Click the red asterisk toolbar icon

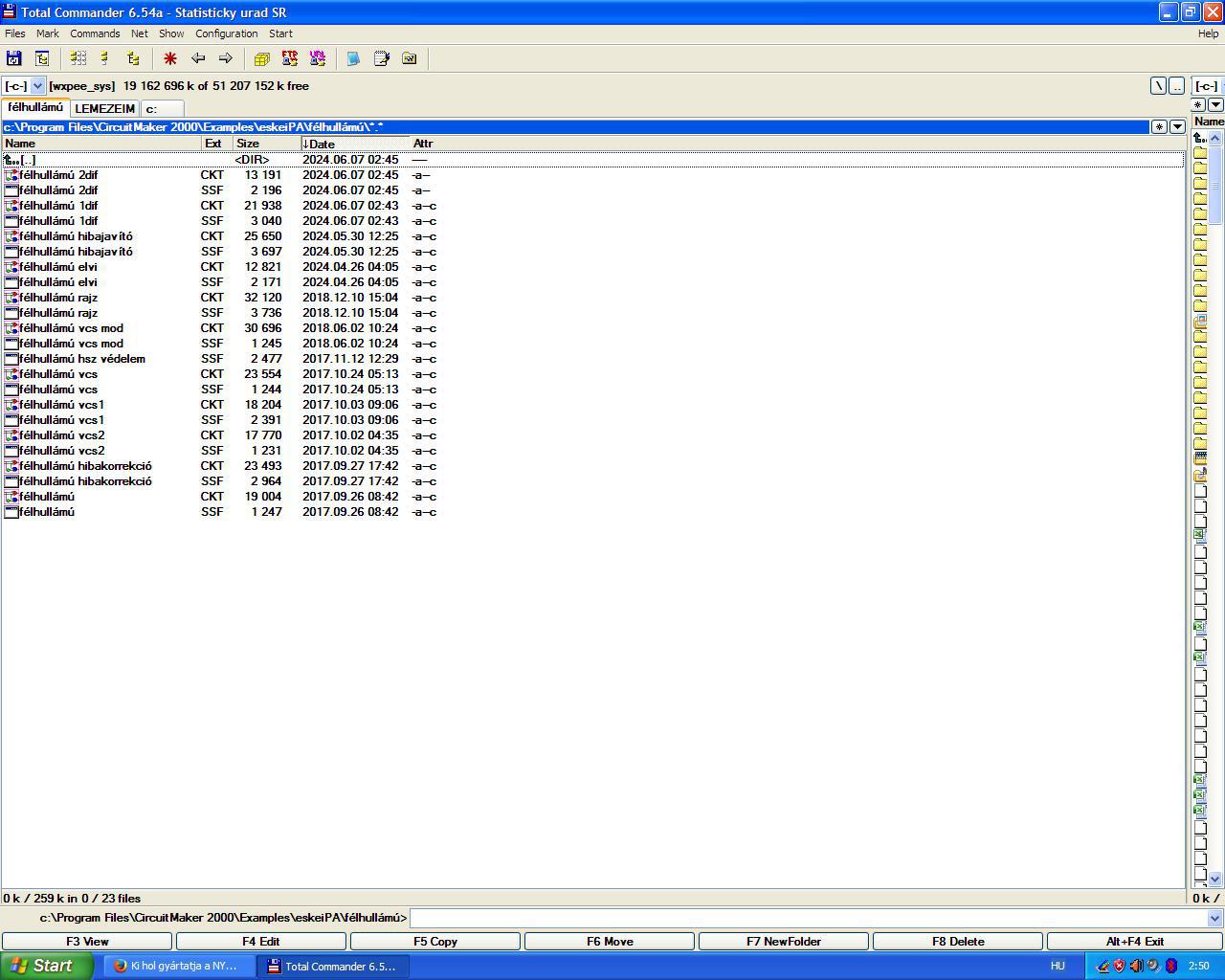[170, 58]
